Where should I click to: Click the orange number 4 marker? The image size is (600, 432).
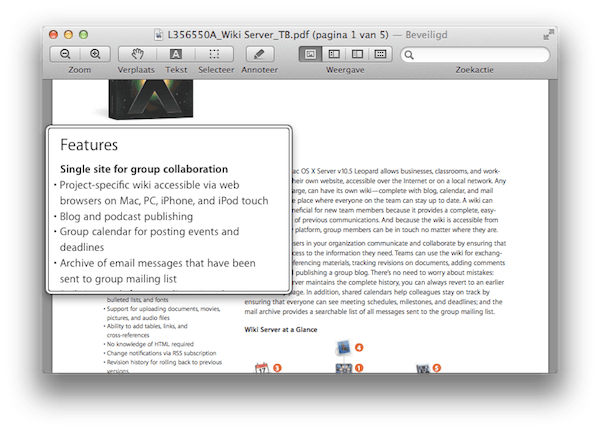click(359, 347)
